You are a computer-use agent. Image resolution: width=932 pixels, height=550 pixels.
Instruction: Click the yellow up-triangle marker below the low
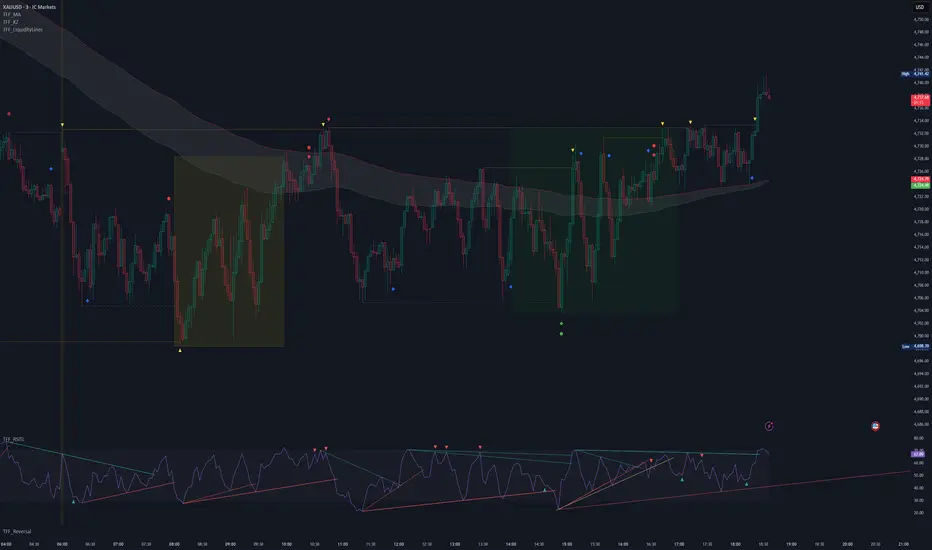point(180,350)
